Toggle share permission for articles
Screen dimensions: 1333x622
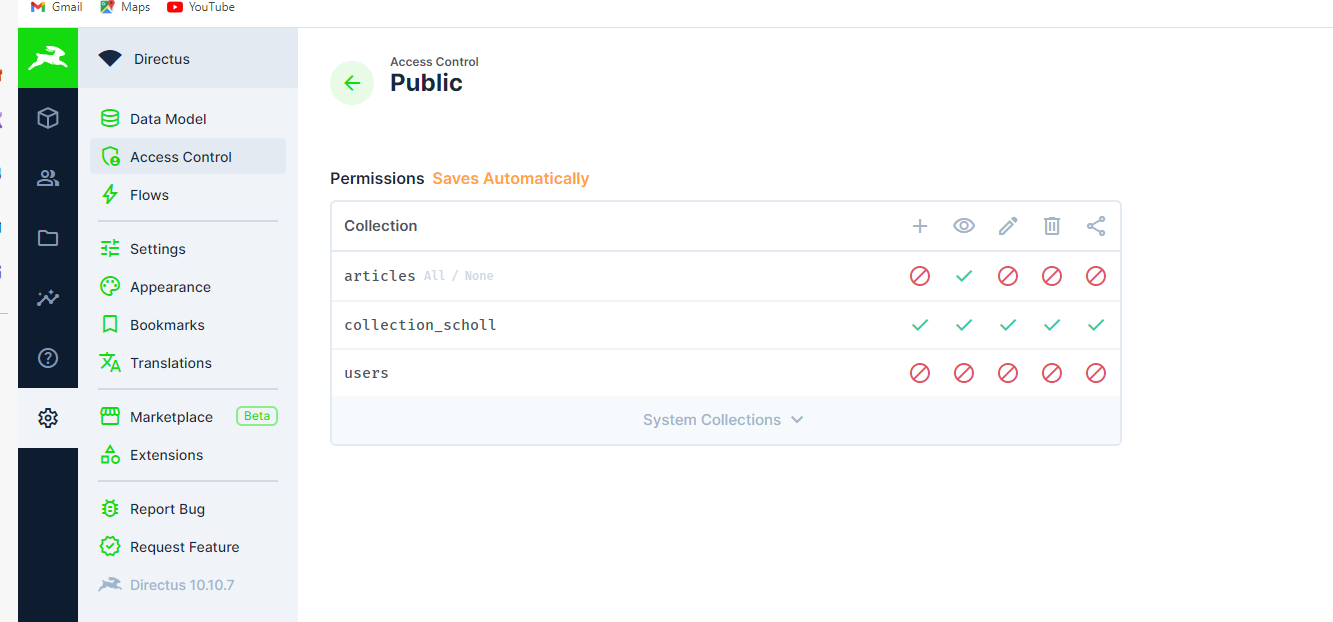click(1096, 276)
